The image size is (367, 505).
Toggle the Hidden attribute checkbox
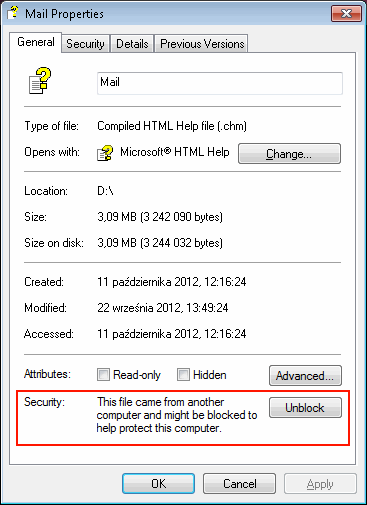tap(183, 374)
